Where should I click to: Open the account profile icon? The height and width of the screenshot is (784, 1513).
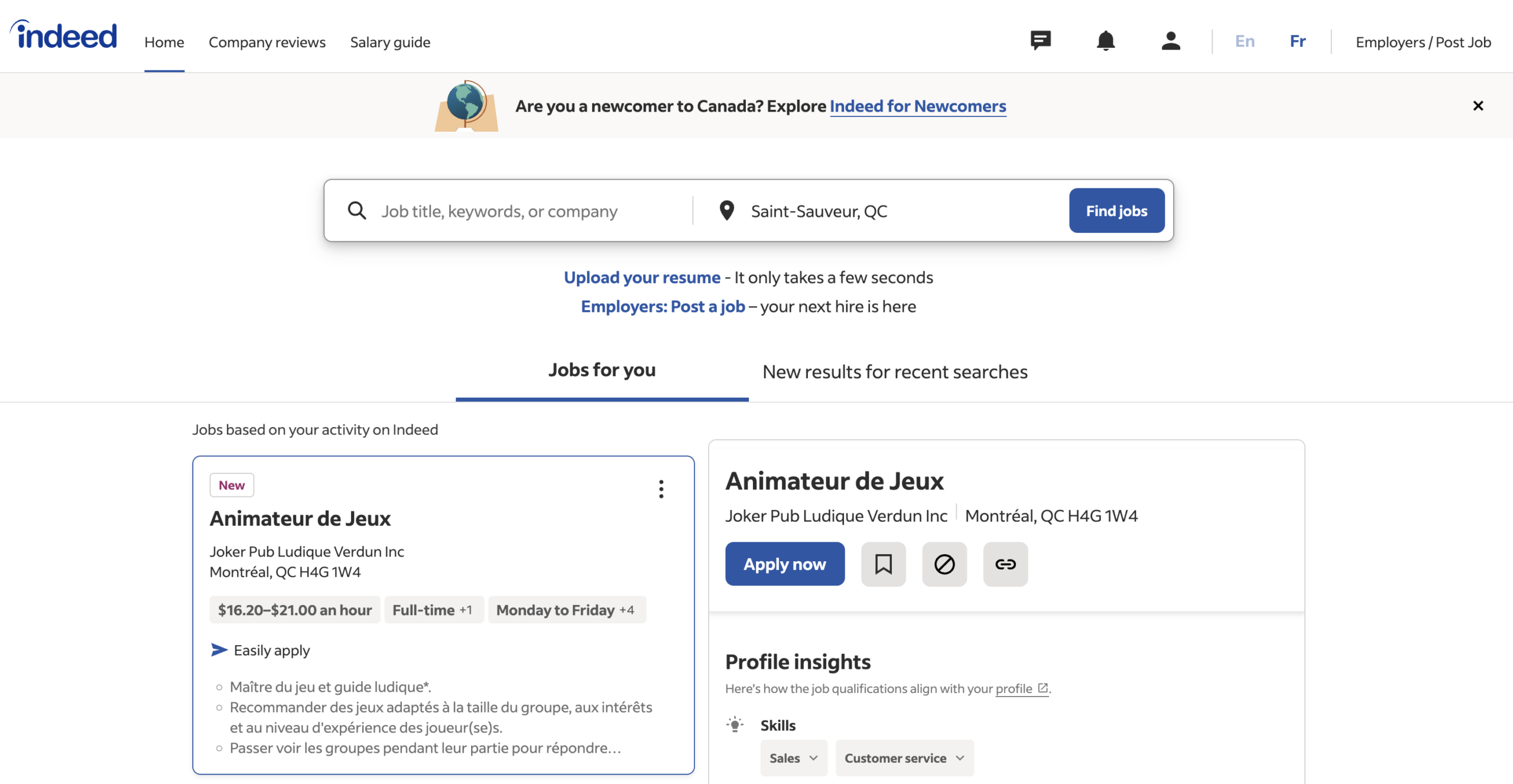click(x=1170, y=41)
